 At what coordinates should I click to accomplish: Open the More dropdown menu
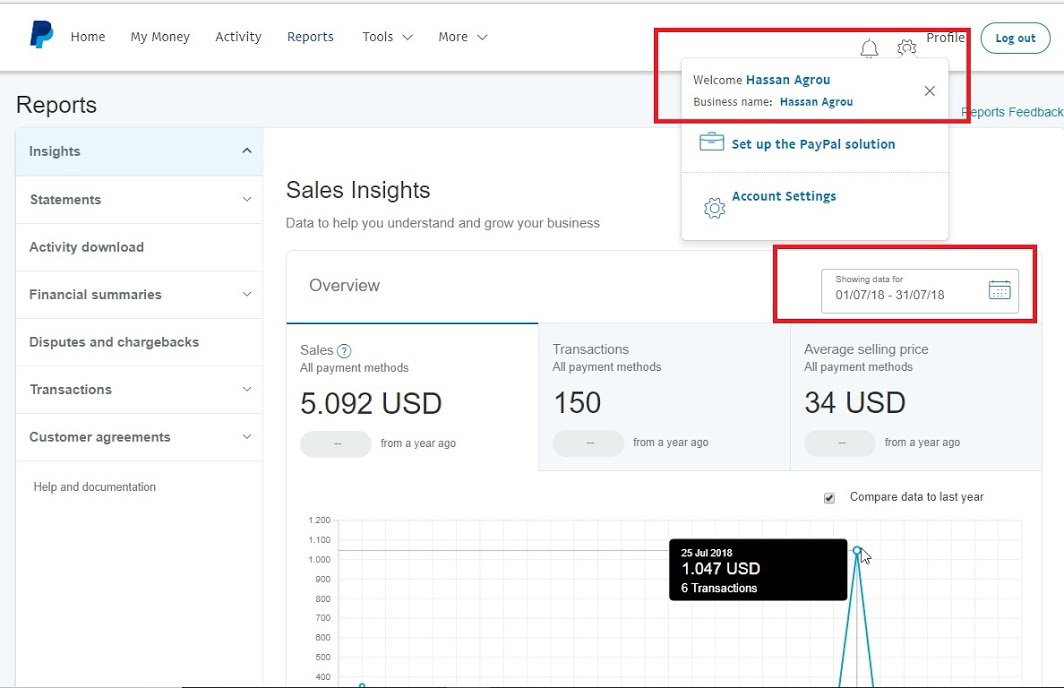pos(463,37)
